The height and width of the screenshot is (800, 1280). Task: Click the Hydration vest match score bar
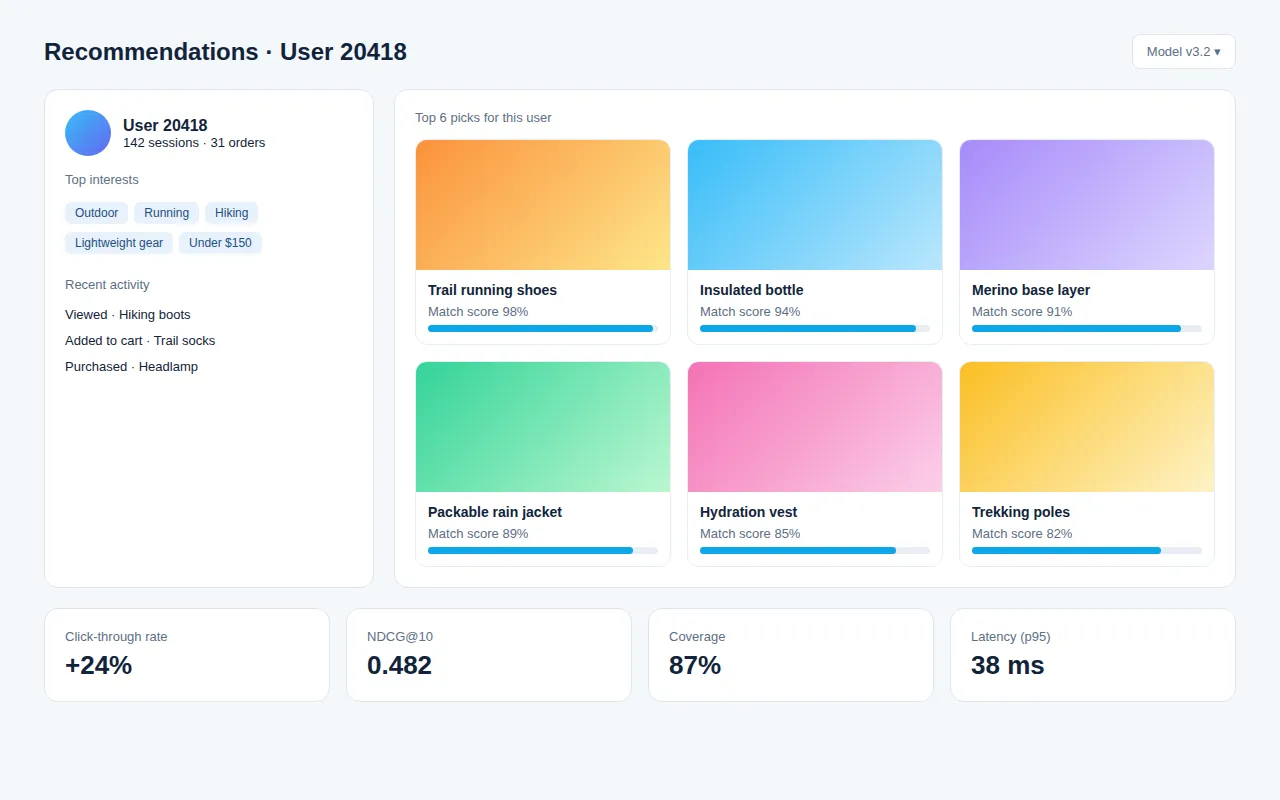(x=815, y=550)
